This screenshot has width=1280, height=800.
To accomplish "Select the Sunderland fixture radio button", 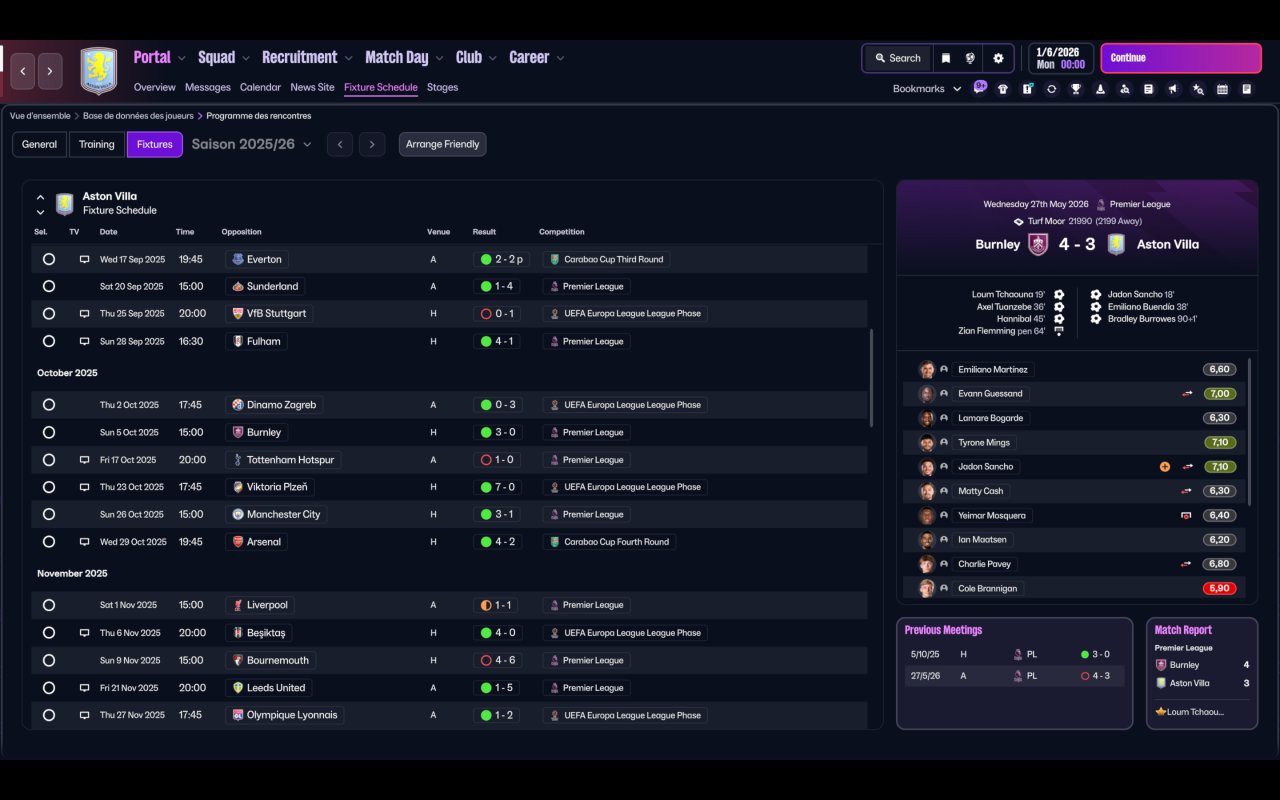I will pos(48,286).
